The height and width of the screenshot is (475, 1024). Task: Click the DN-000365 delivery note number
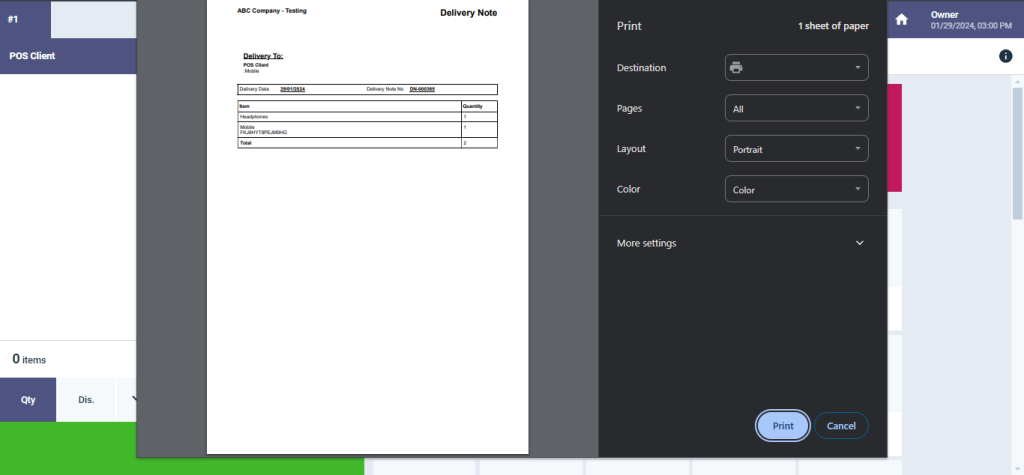pos(422,90)
